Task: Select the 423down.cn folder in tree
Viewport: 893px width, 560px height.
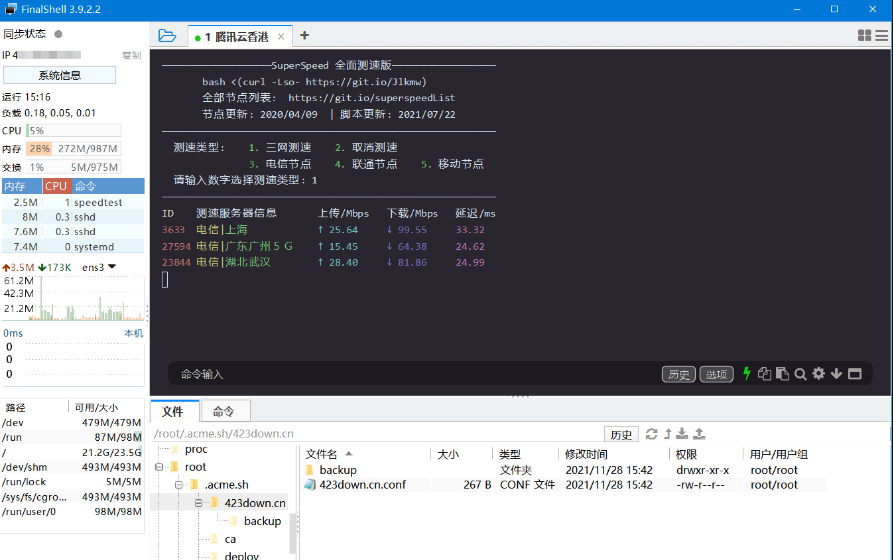Action: coord(255,503)
